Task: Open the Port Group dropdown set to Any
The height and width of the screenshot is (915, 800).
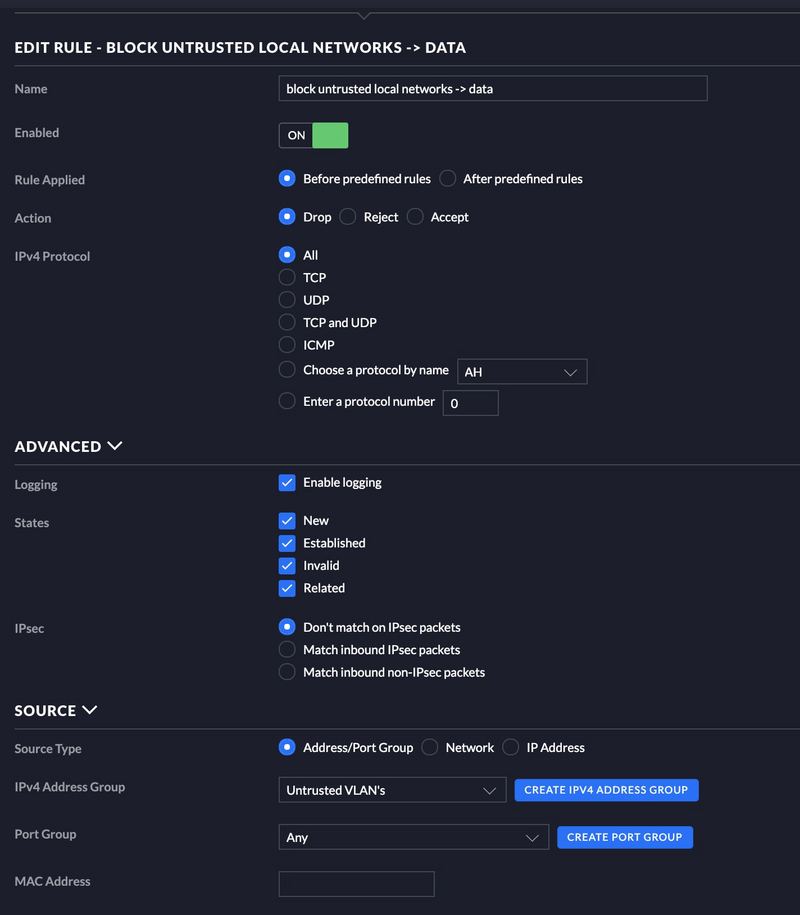Action: [414, 837]
